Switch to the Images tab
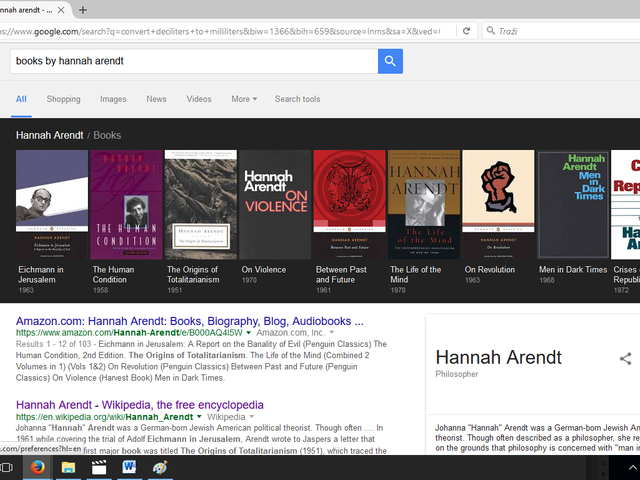This screenshot has height=480, width=640. 113,99
